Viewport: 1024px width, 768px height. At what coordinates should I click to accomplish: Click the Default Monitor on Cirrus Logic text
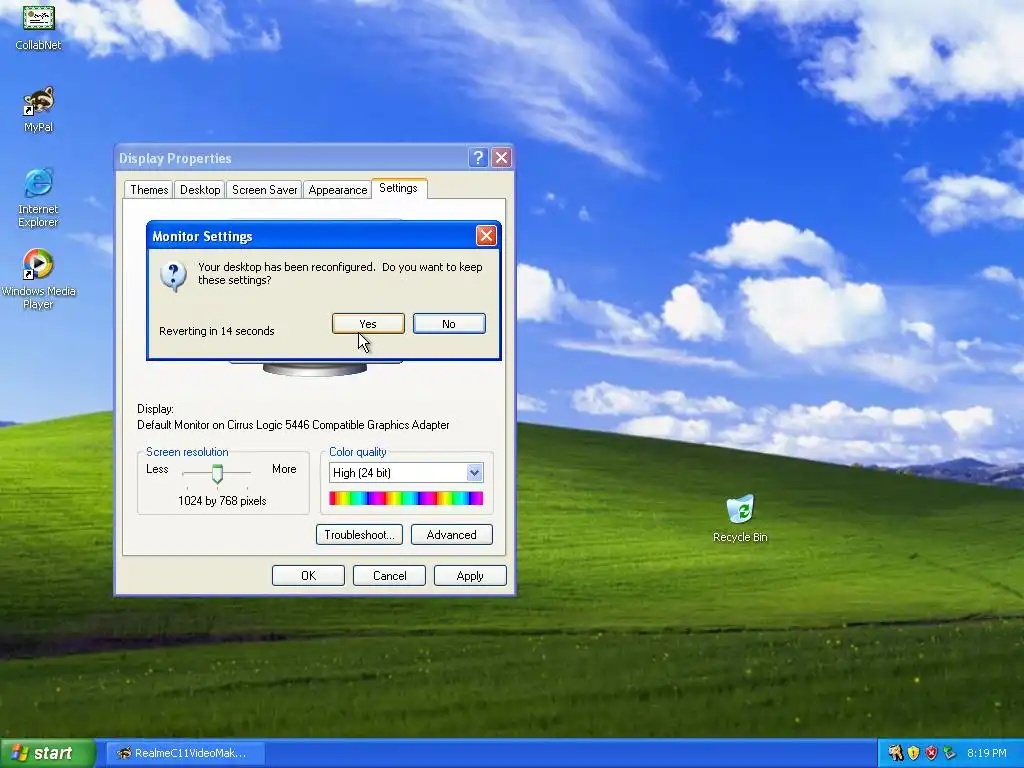click(293, 425)
